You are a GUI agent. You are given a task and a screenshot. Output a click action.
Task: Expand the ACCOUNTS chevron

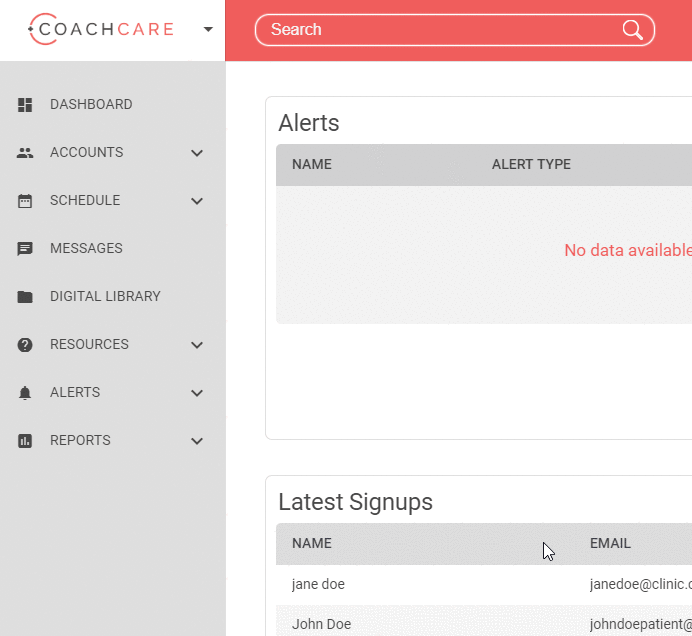coord(197,153)
